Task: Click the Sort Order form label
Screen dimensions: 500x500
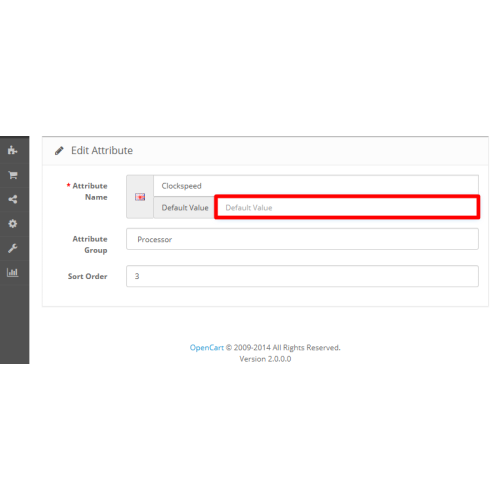Action: (x=88, y=276)
